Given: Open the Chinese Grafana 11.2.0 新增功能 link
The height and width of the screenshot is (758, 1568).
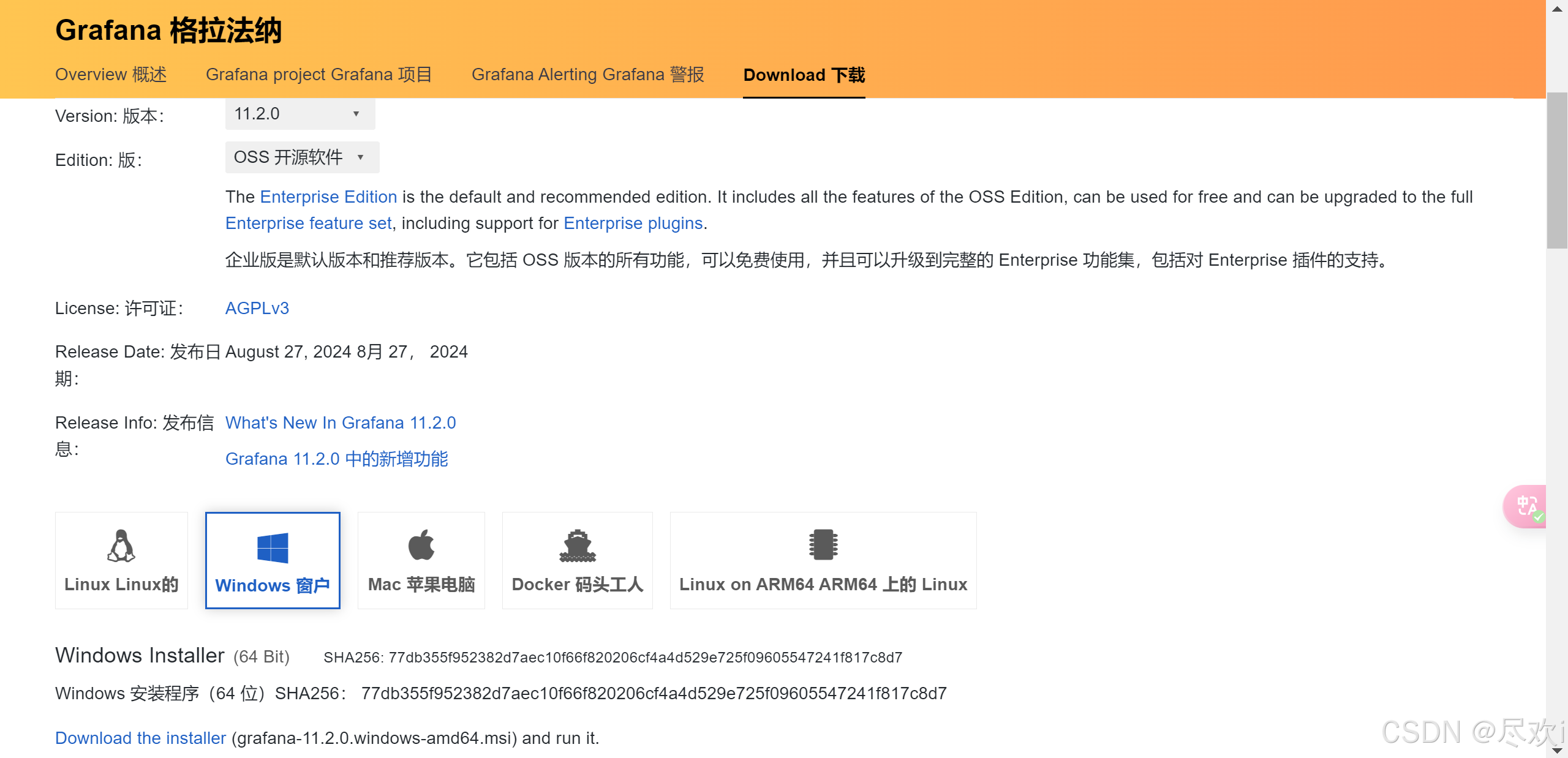Looking at the screenshot, I should click(337, 459).
